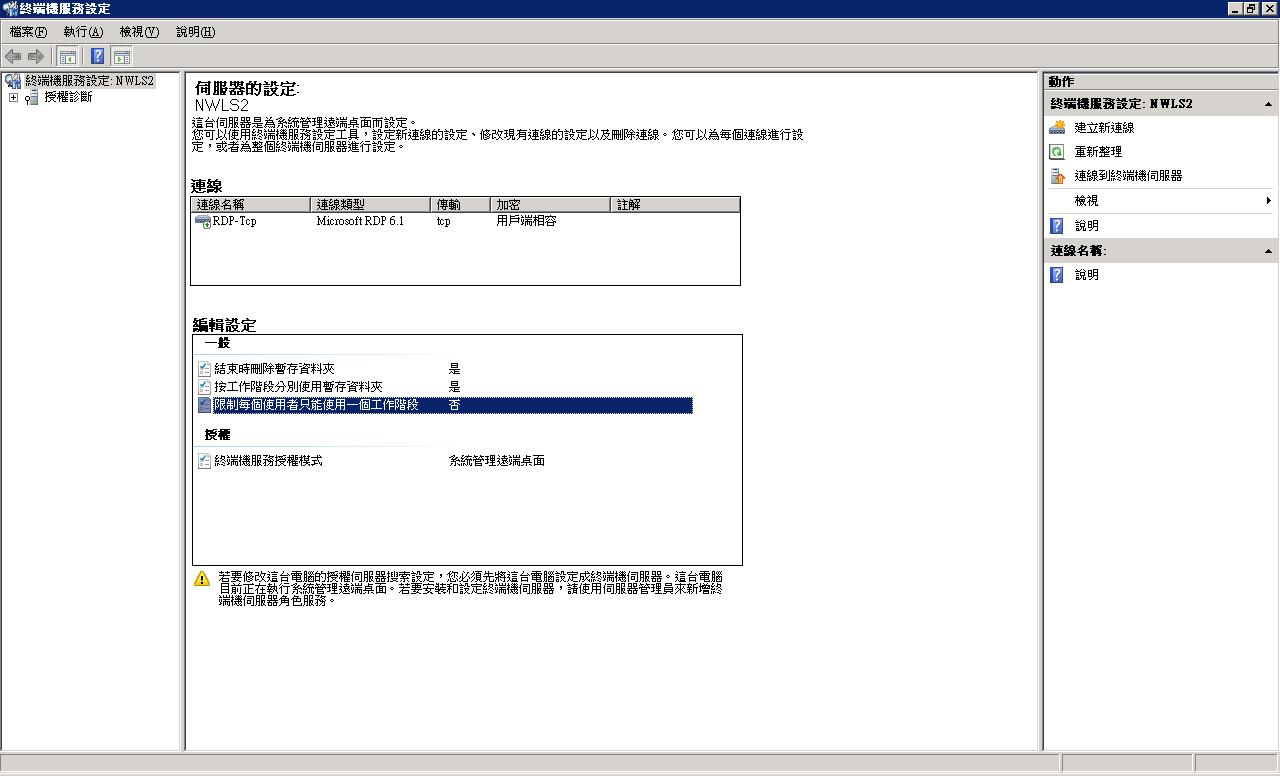Click the 重新整理 refresh icon
The image size is (1280, 776).
tap(1057, 152)
